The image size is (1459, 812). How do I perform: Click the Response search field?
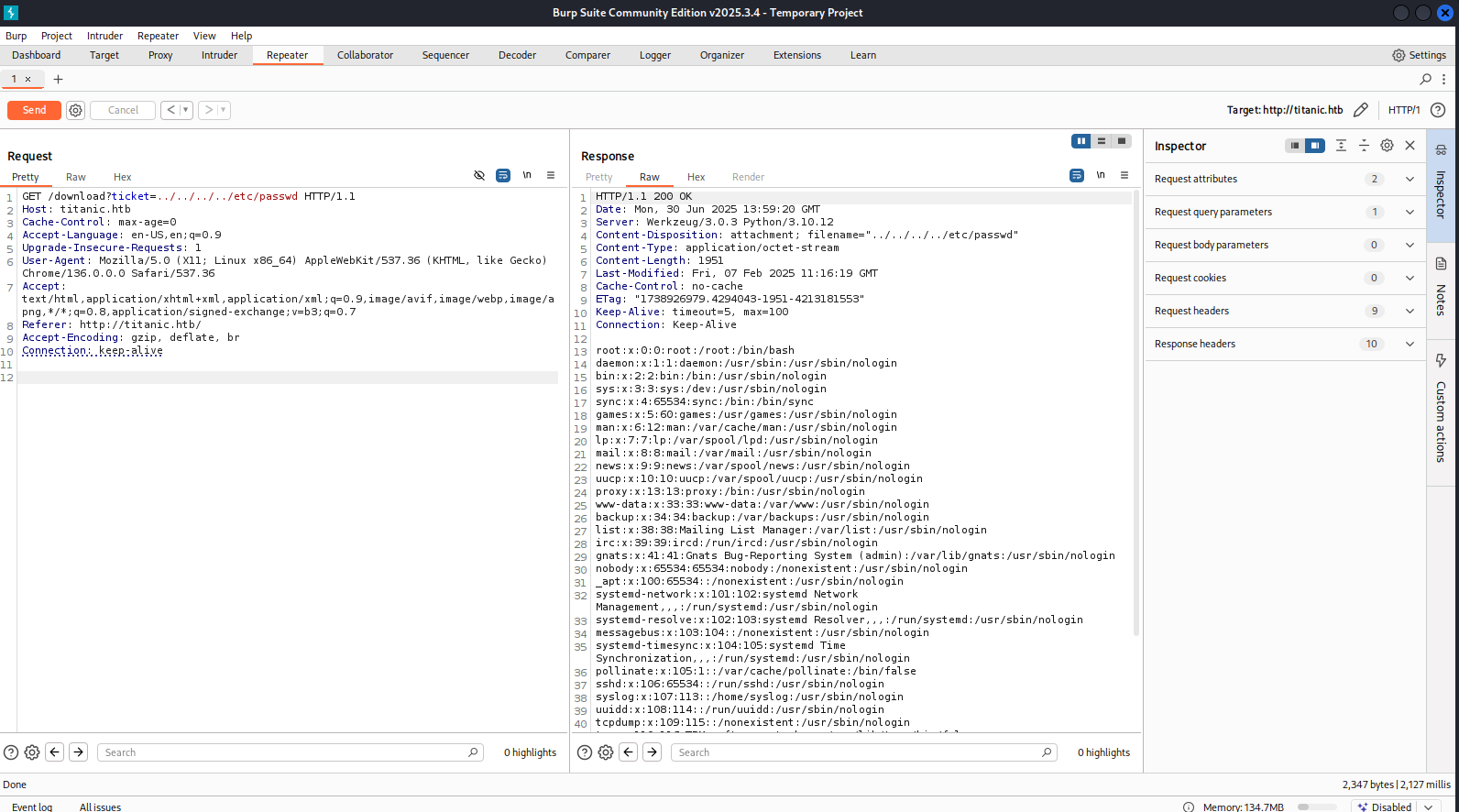(x=863, y=752)
